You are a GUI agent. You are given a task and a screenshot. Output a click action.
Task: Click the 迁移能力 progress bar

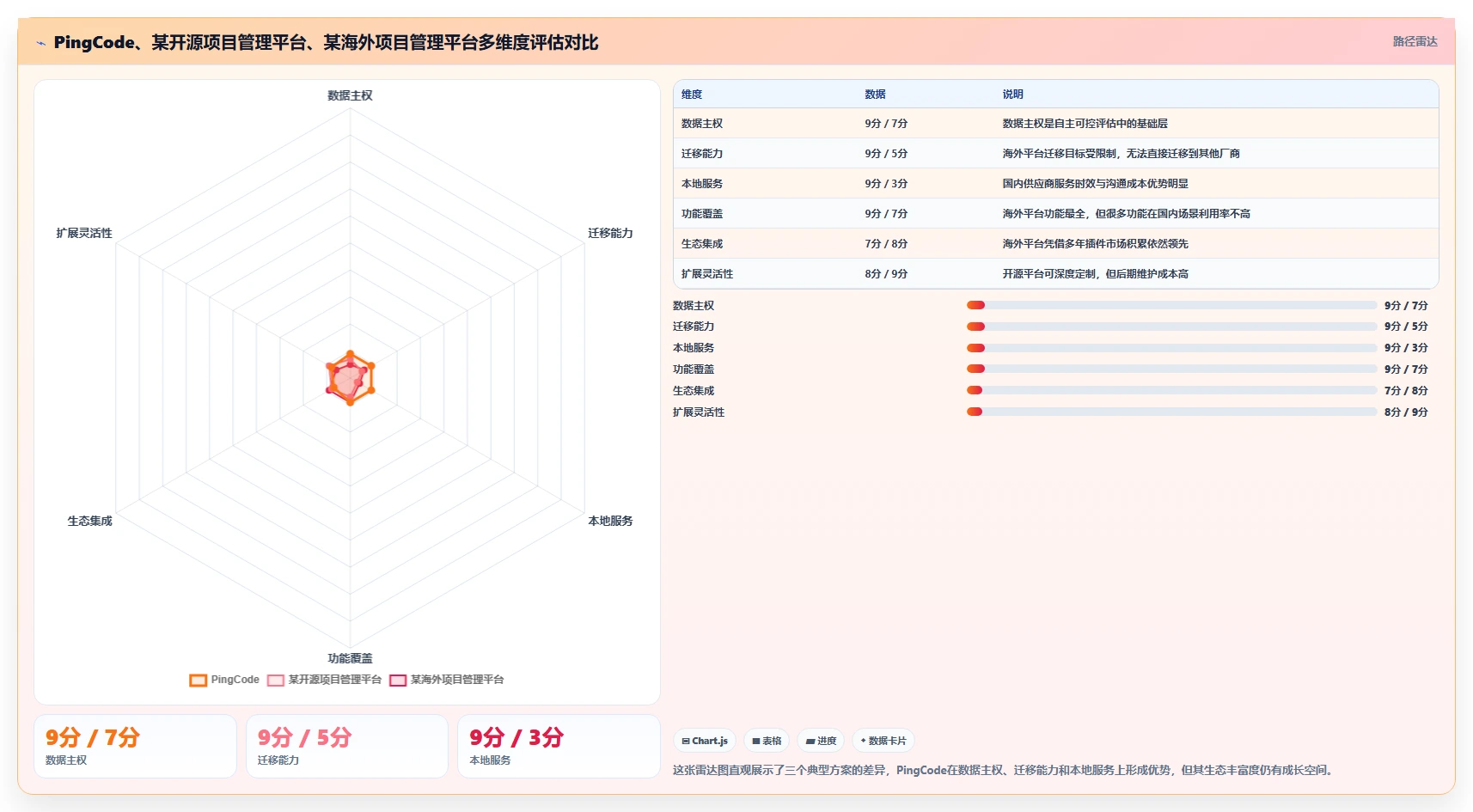pyautogui.click(x=1171, y=327)
